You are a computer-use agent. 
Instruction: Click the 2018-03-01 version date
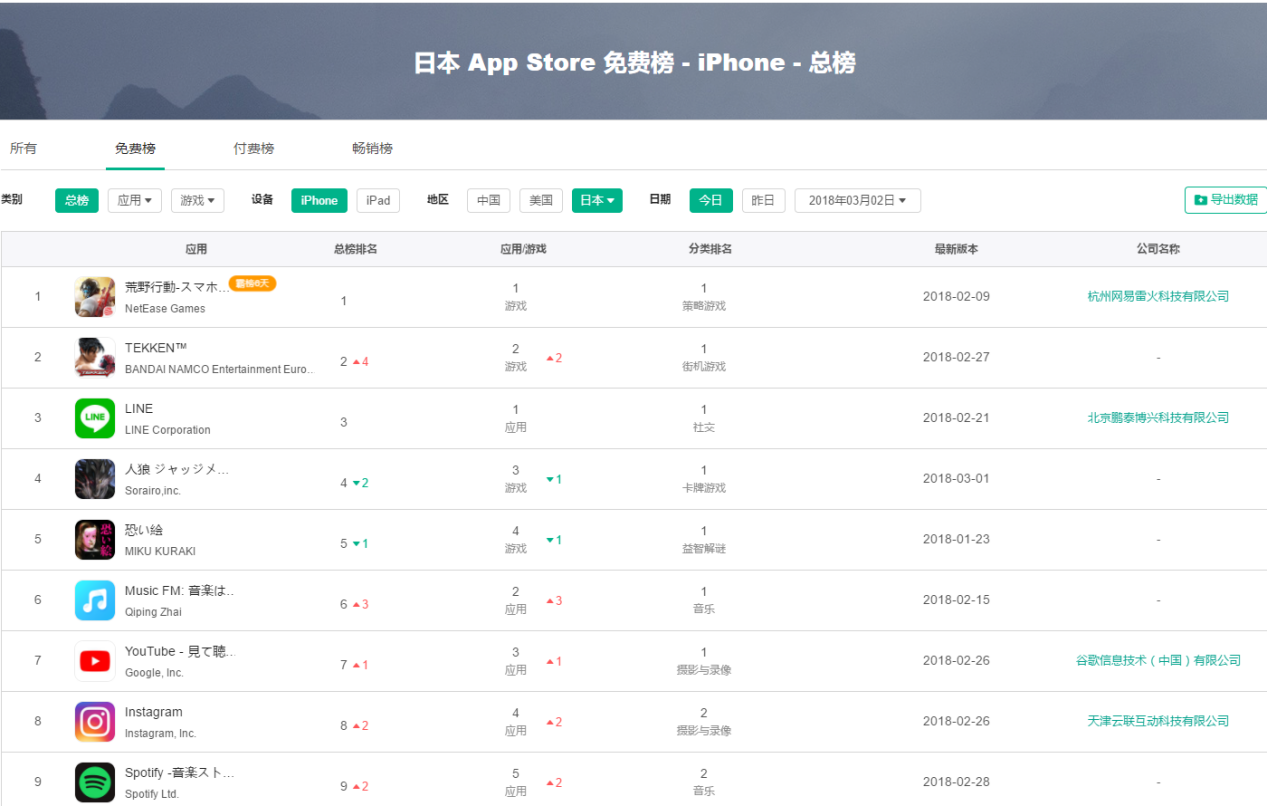pyautogui.click(x=956, y=478)
